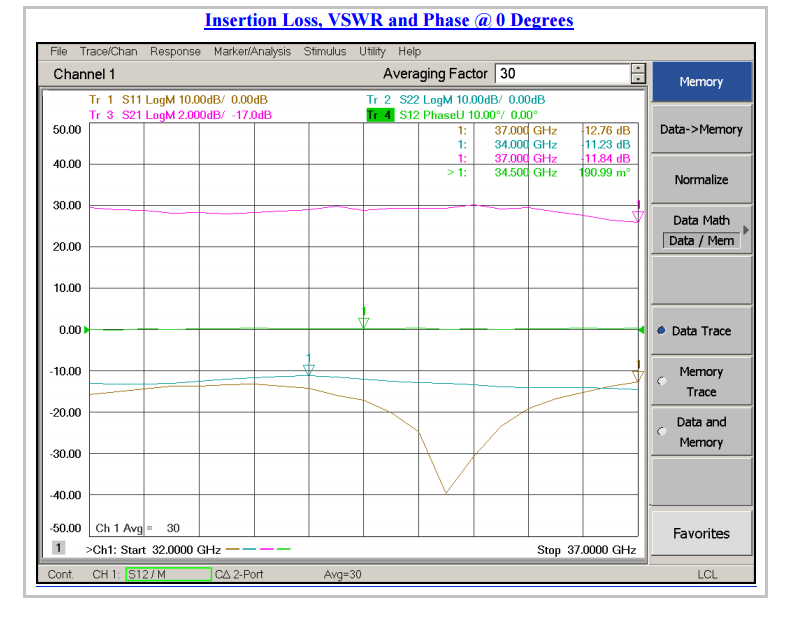
Task: Open the Stimulus menu
Action: 325,51
